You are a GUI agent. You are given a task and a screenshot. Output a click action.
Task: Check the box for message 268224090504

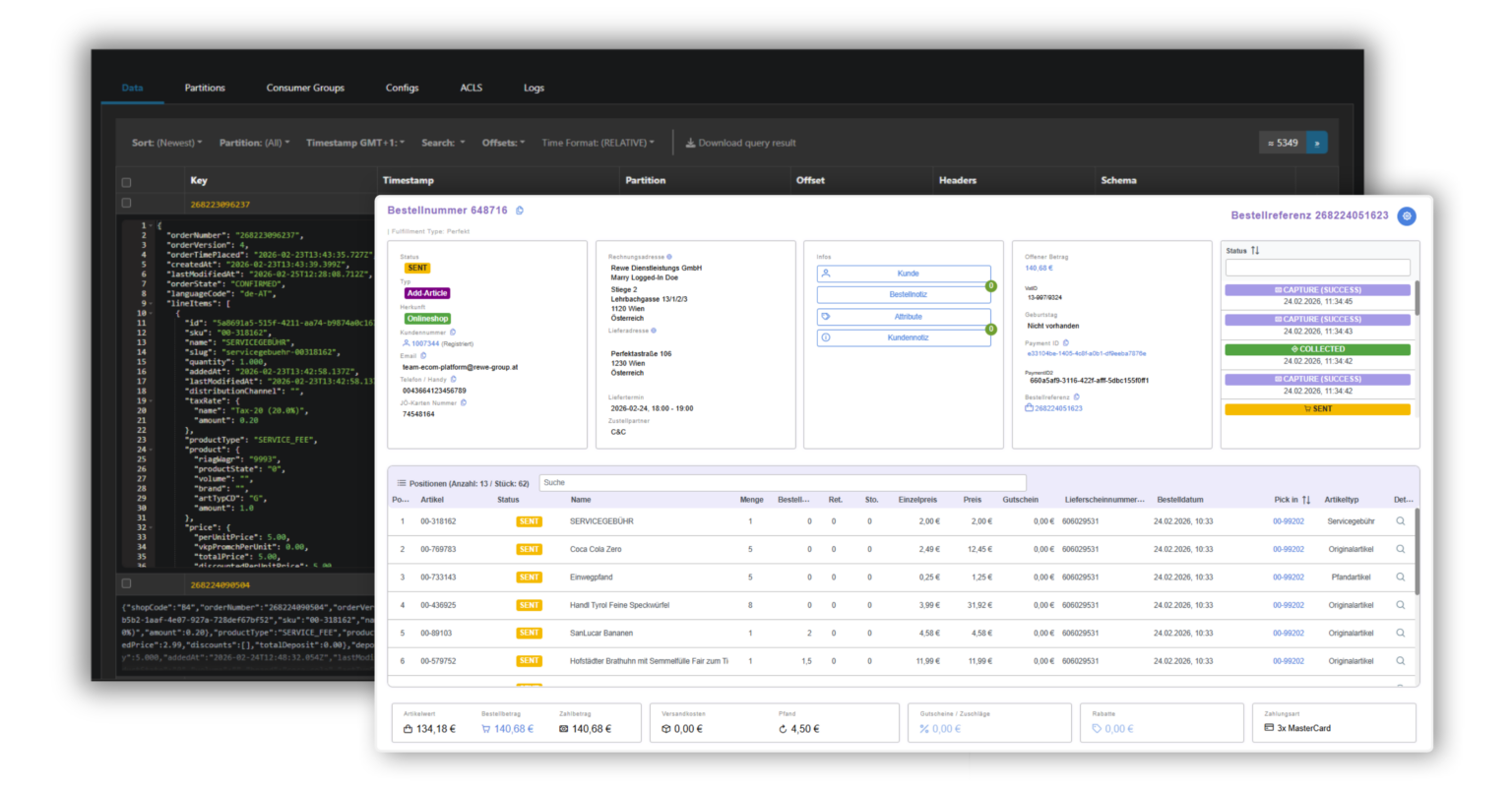point(126,584)
